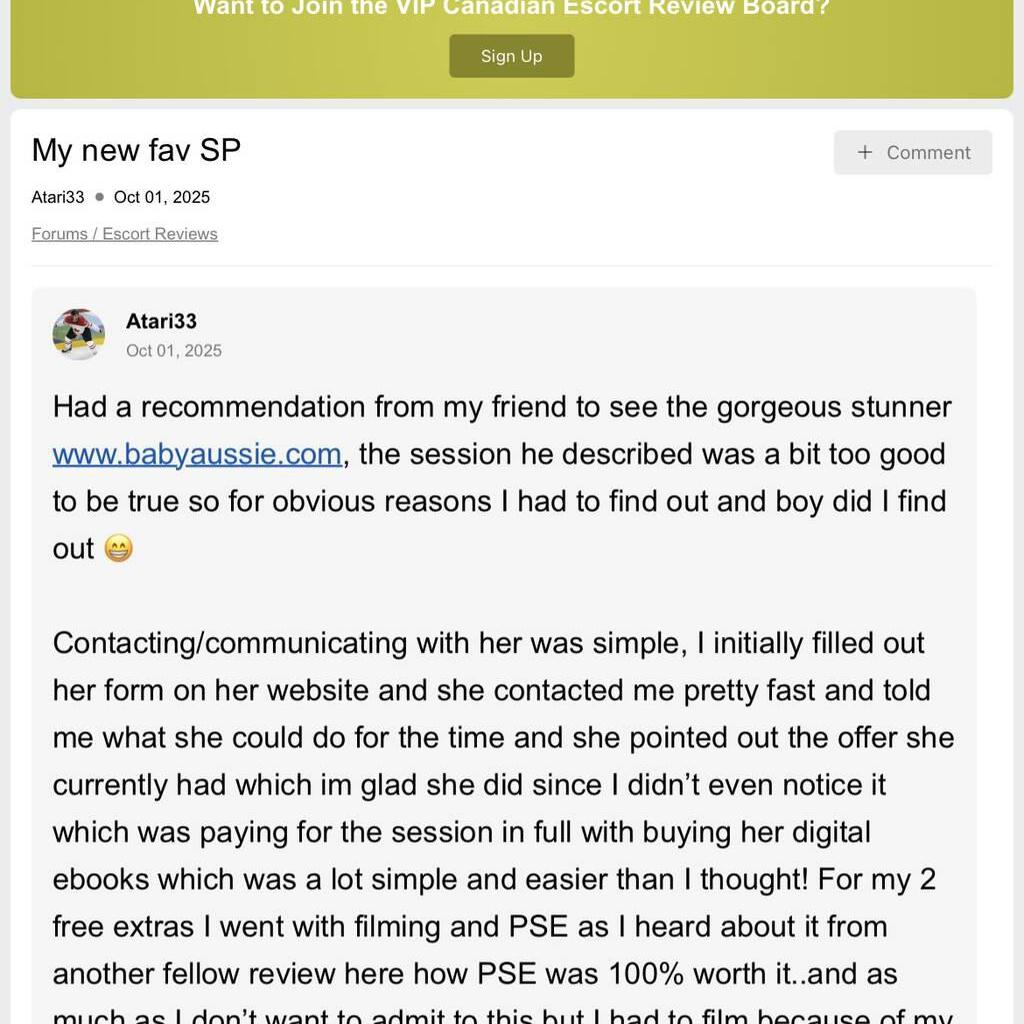This screenshot has width=1024, height=1024.
Task: Open the Escort Reviews breadcrumb link
Action: point(160,234)
